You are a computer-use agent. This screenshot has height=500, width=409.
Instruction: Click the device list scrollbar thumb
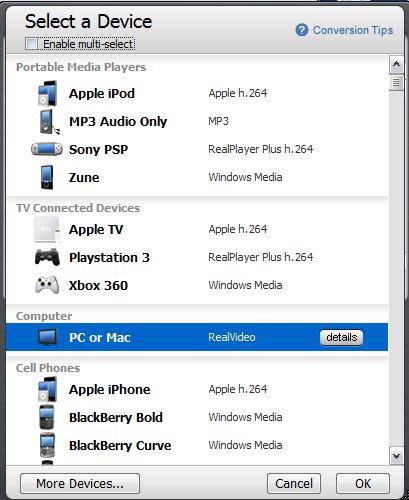(x=396, y=82)
